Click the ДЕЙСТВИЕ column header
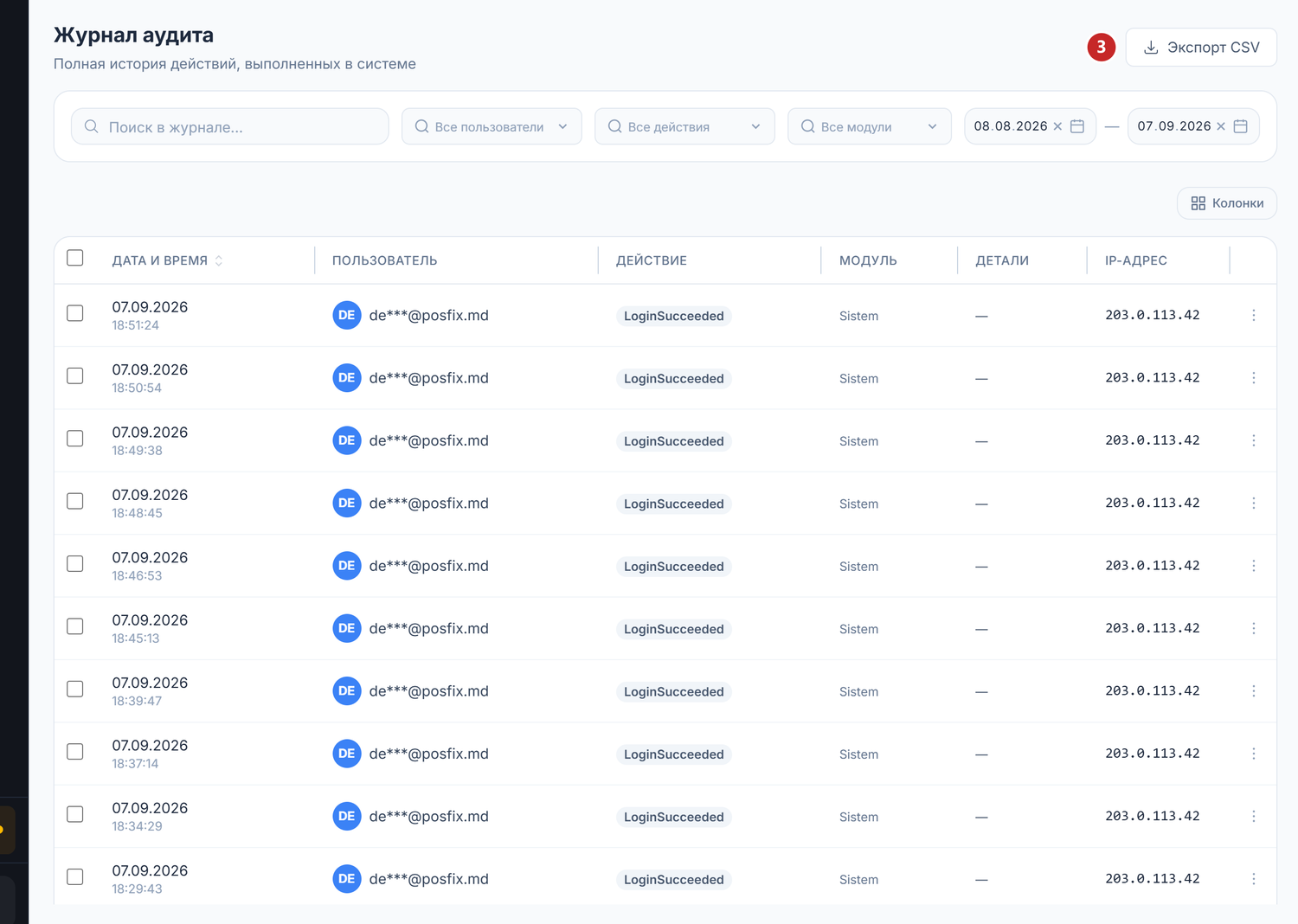 click(652, 260)
